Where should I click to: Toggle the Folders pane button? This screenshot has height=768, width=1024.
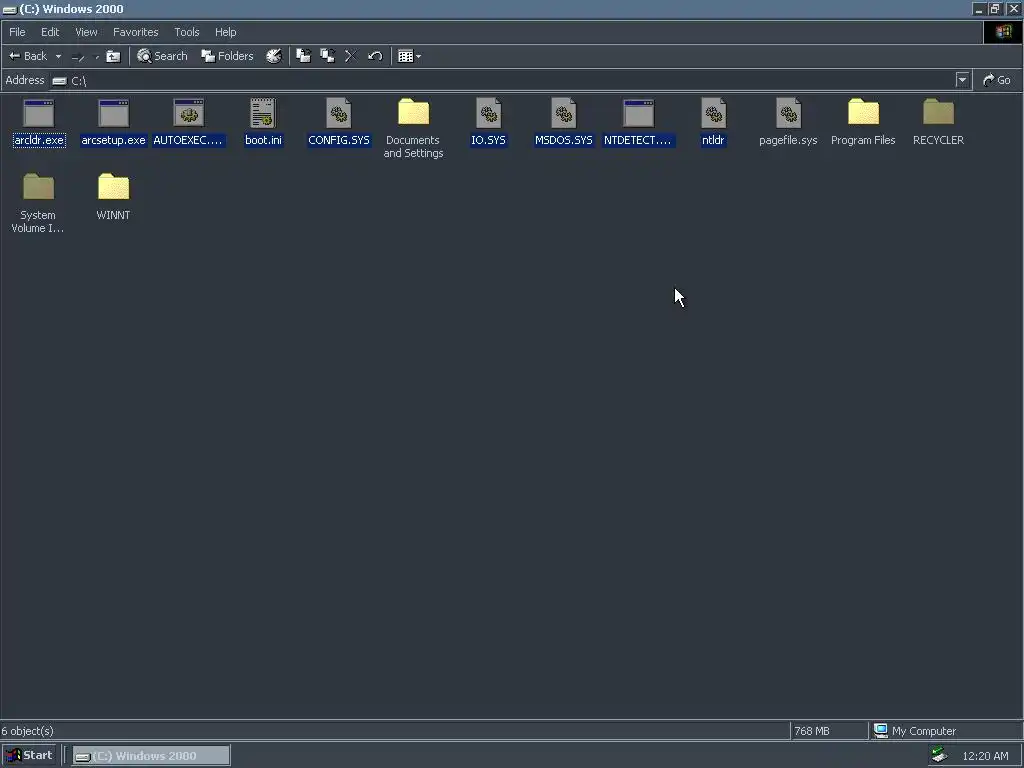(x=227, y=56)
